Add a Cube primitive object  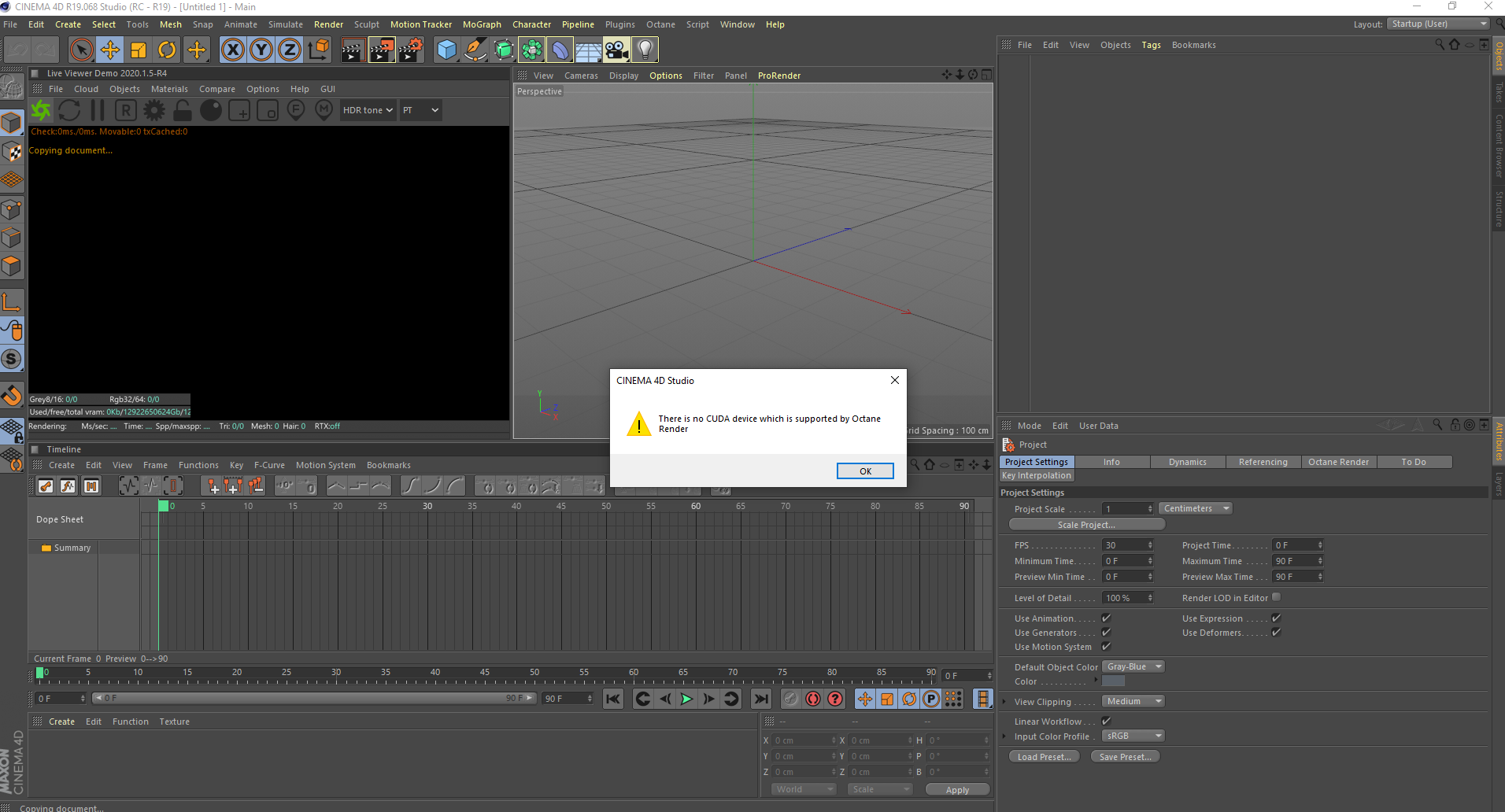pyautogui.click(x=446, y=50)
